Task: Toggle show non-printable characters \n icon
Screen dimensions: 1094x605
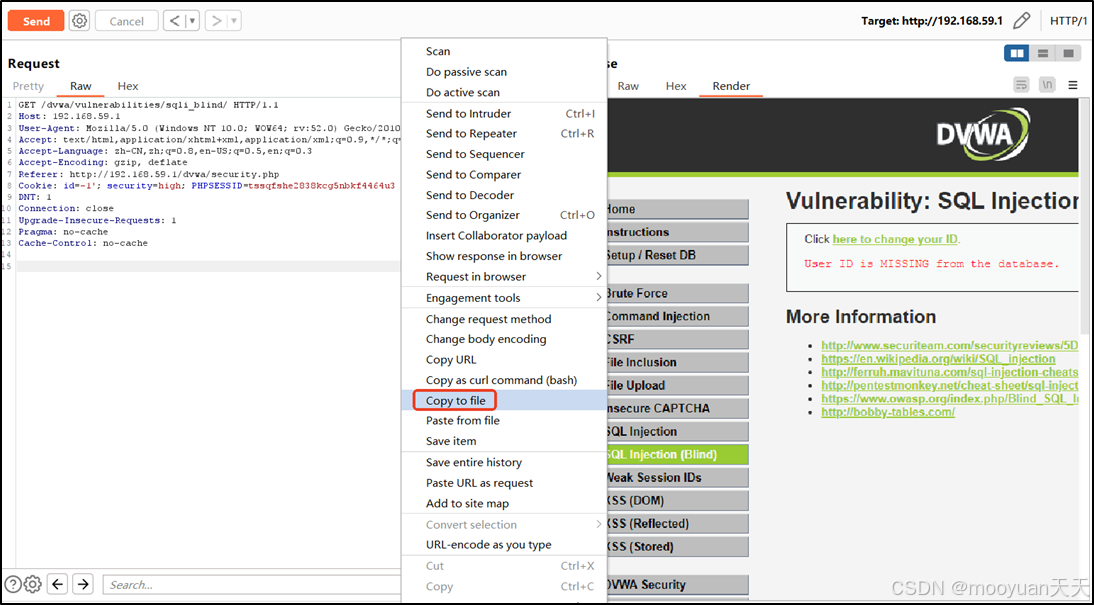Action: pos(1047,85)
